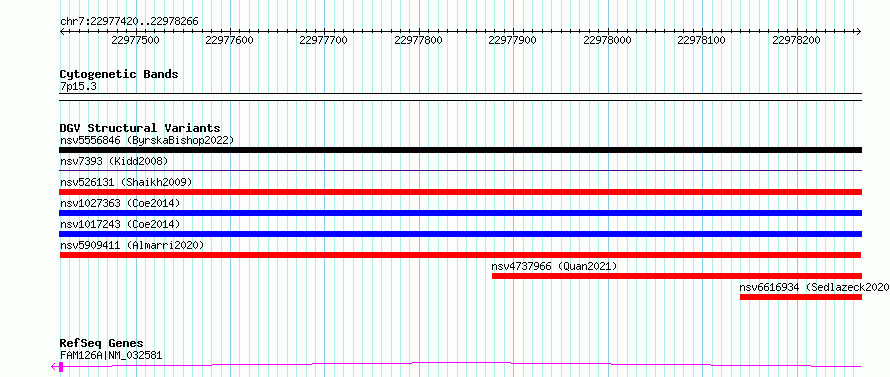Open variant label nsv4737966 (Quan2021)
This screenshot has height=377, width=890.
click(x=555, y=266)
